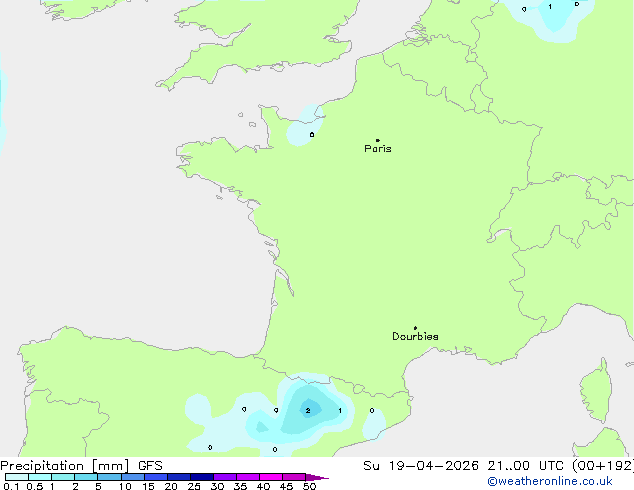
Task: Click the value 1 in the top-right rain area
Action: click(x=550, y=6)
